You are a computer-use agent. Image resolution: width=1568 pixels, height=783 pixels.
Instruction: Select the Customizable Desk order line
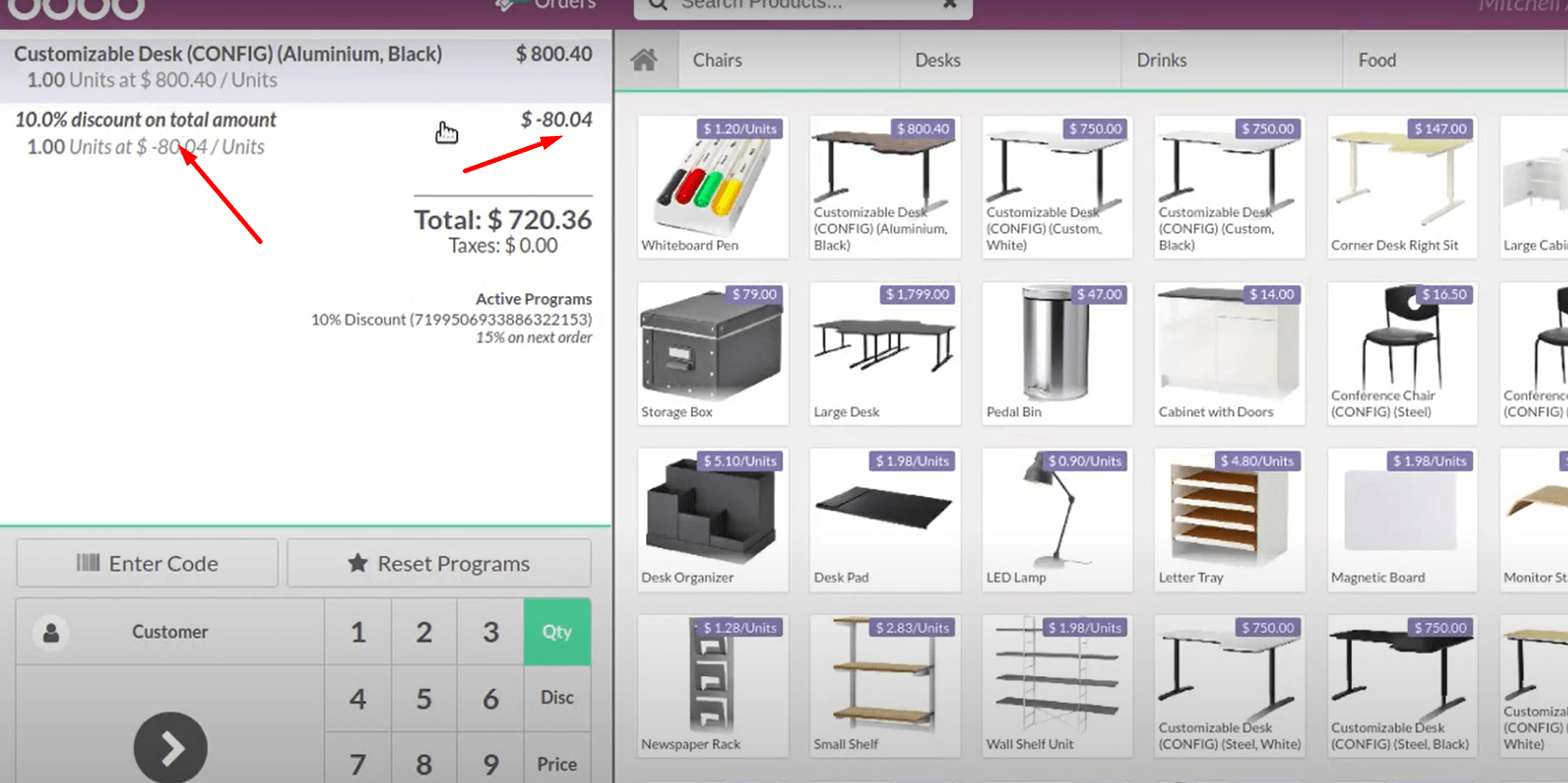point(305,67)
